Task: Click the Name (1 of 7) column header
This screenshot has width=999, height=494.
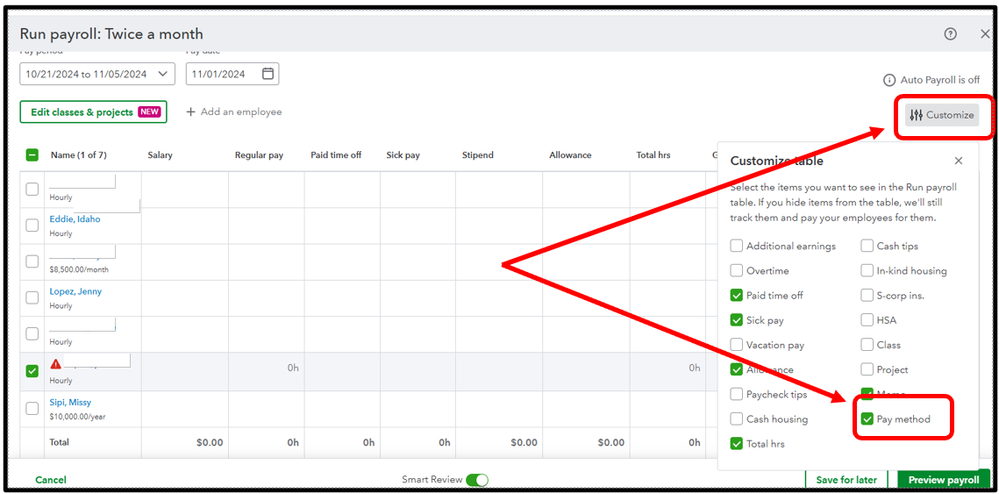Action: click(x=78, y=155)
